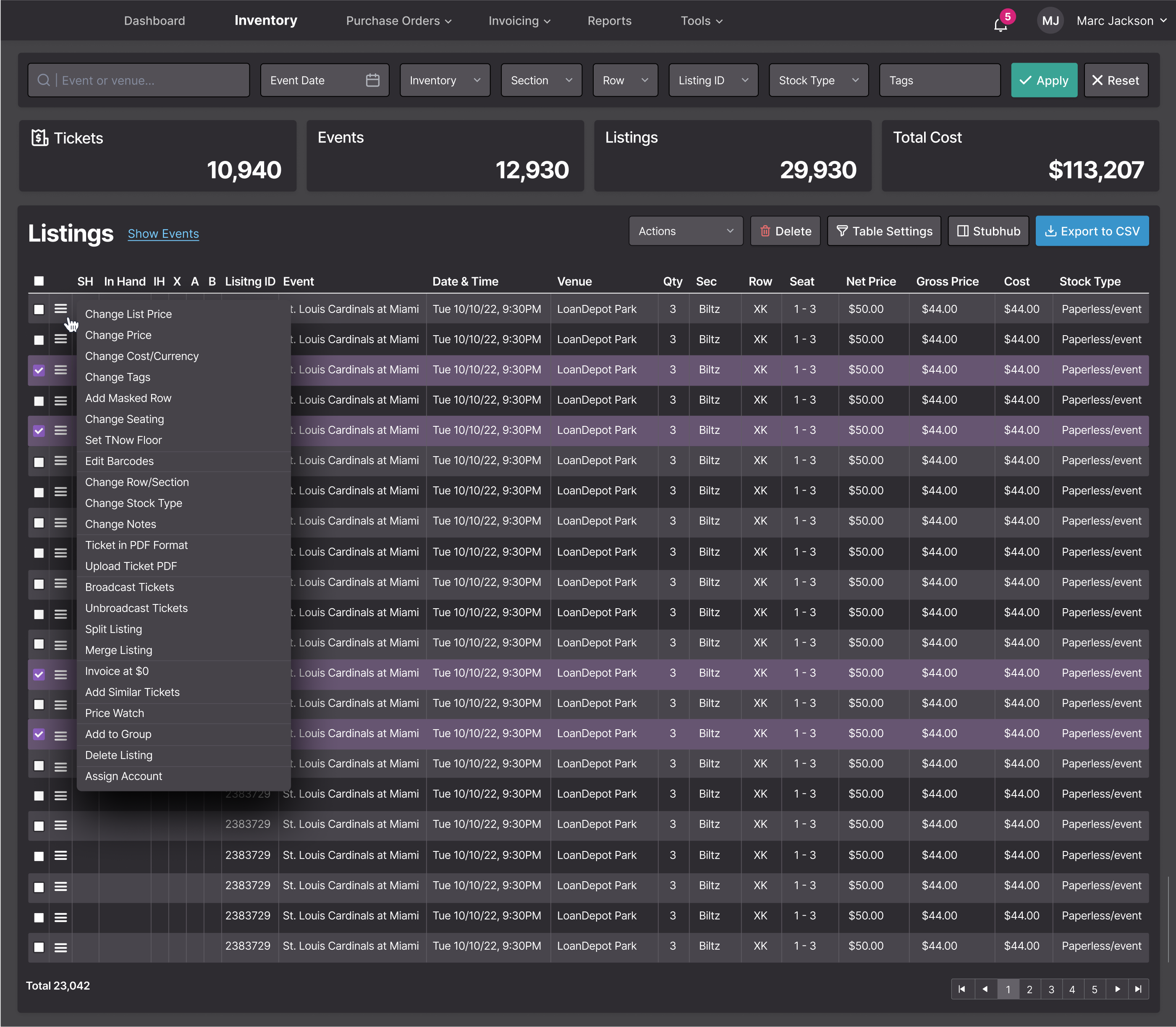The height and width of the screenshot is (1027, 1176).
Task: Check the first listing row checkbox
Action: tap(39, 310)
